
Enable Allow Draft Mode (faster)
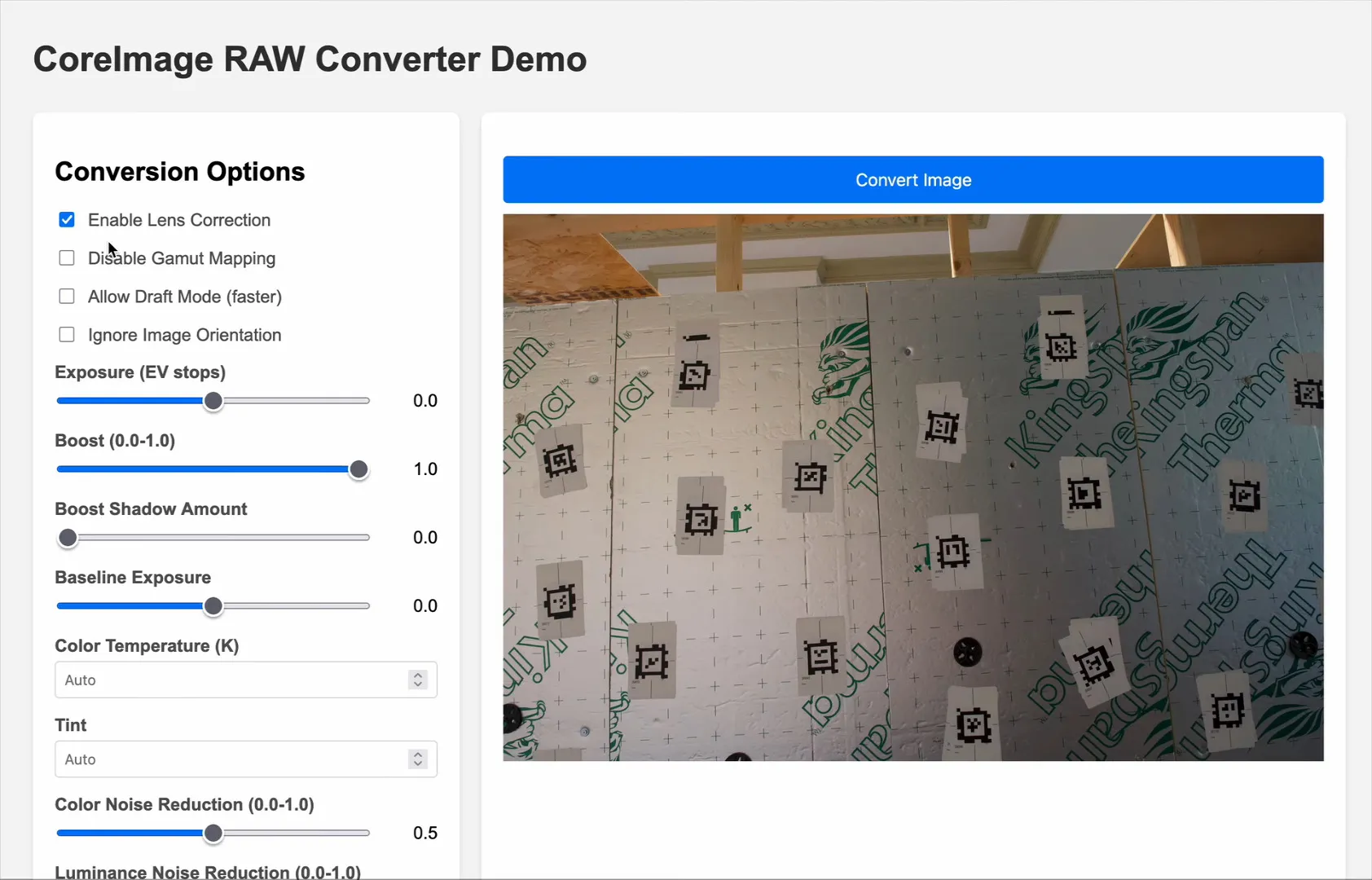coord(66,296)
